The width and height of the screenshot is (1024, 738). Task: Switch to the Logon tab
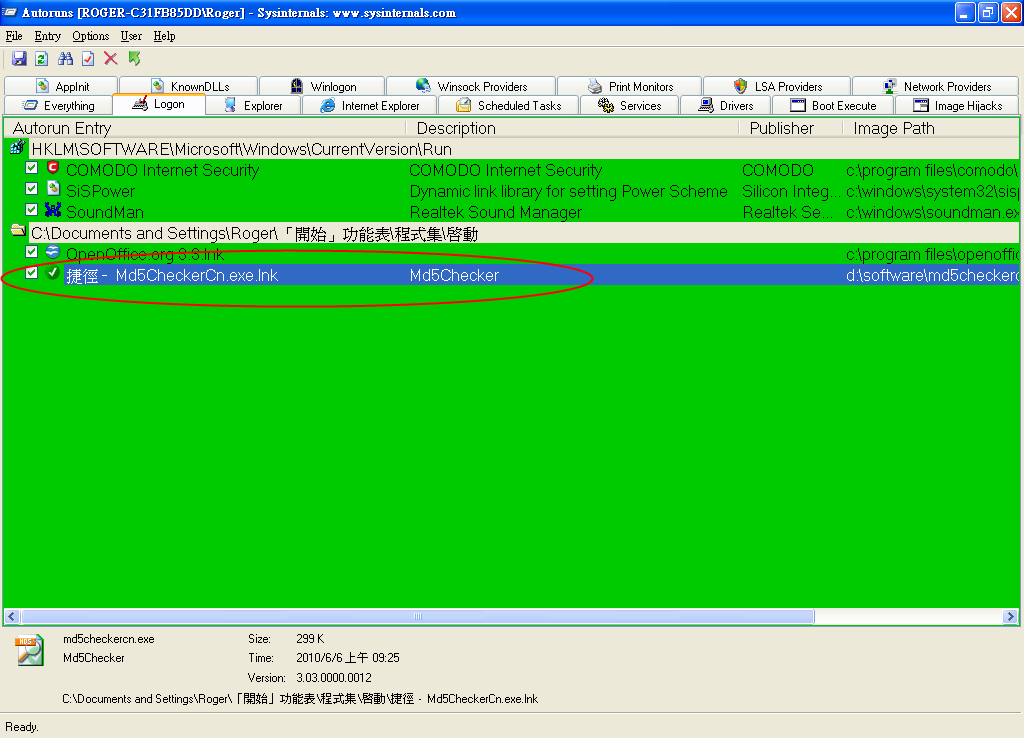click(x=159, y=104)
